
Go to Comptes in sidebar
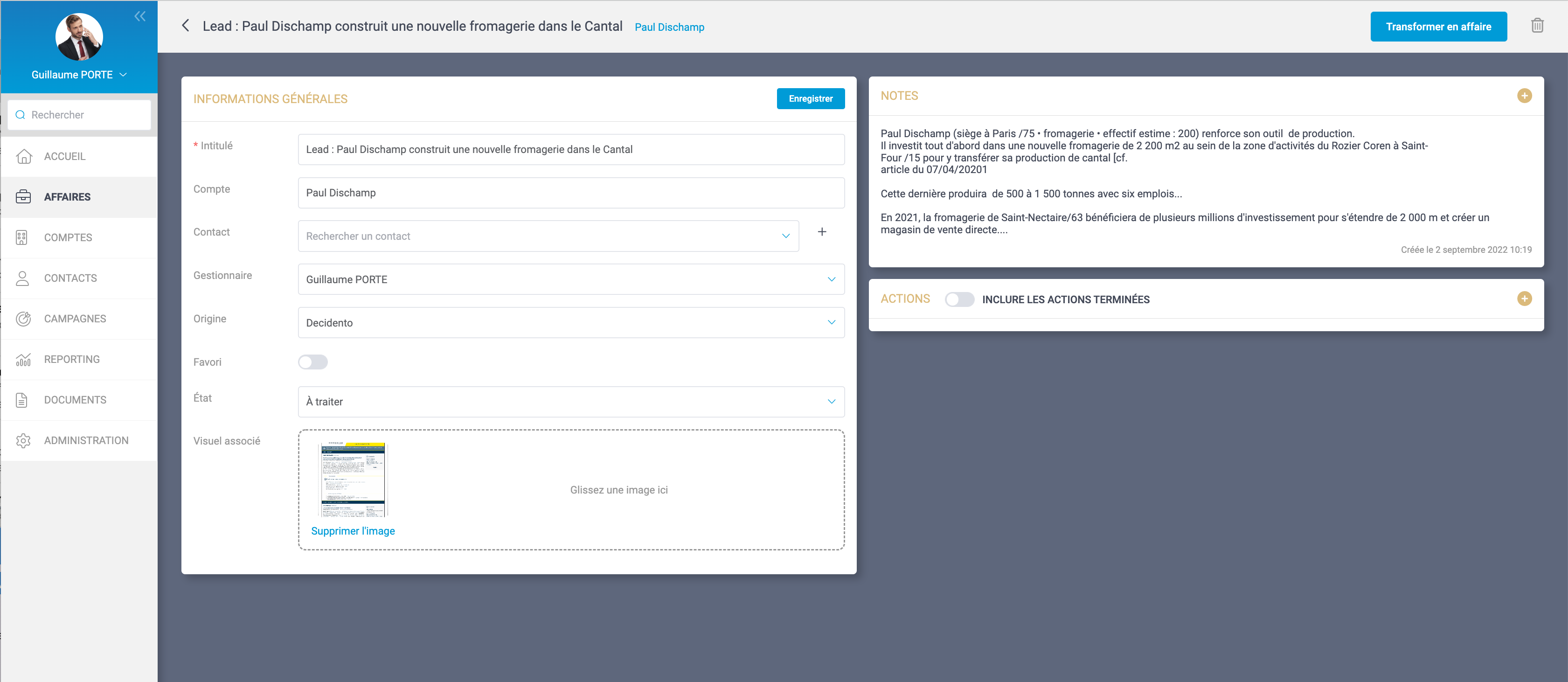pyautogui.click(x=68, y=237)
